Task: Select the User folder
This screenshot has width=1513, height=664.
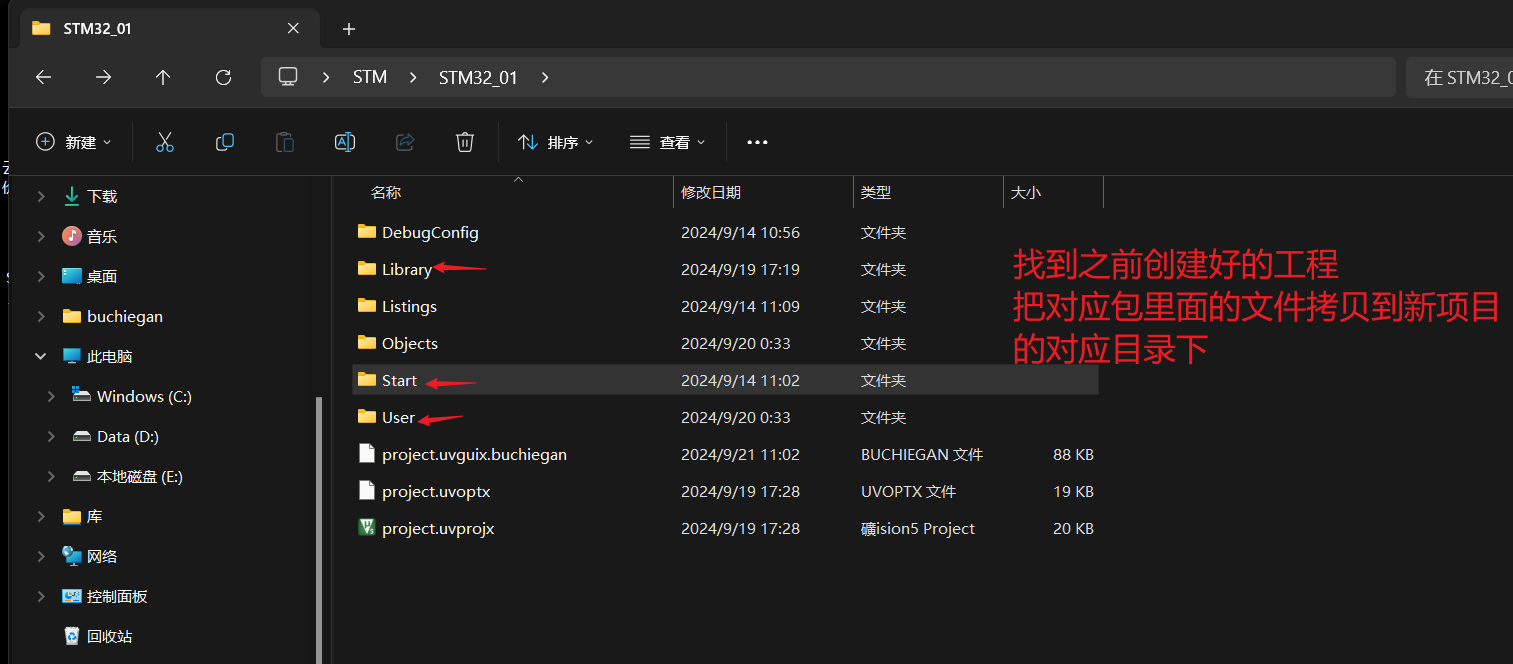Action: [x=725, y=417]
